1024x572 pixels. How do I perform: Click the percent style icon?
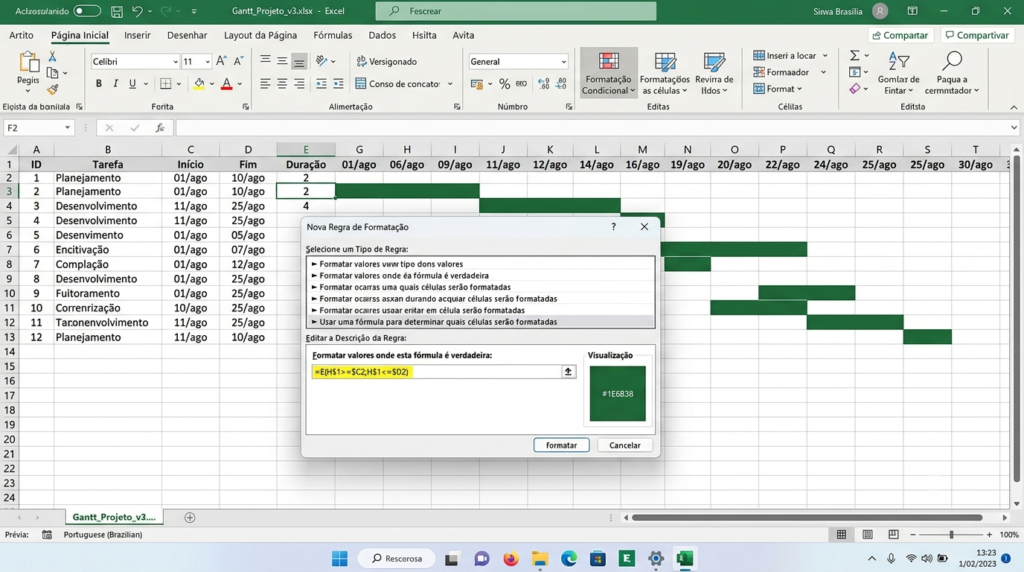click(x=504, y=84)
